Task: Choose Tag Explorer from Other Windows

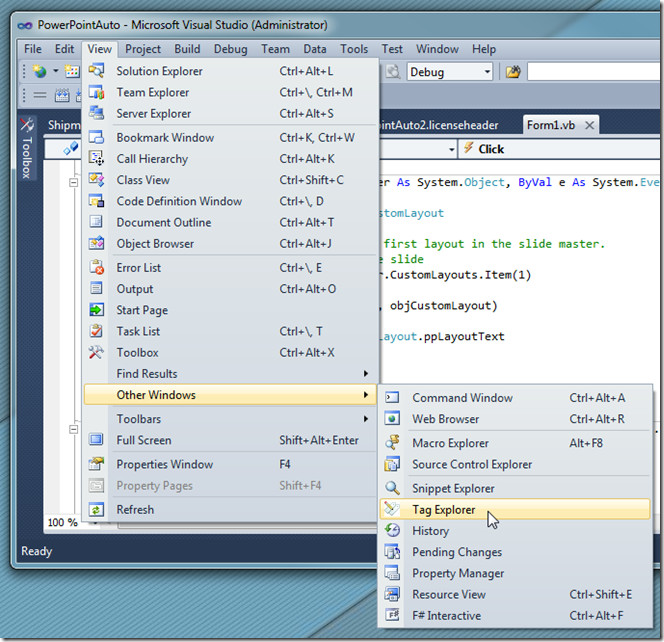Action: (x=515, y=509)
